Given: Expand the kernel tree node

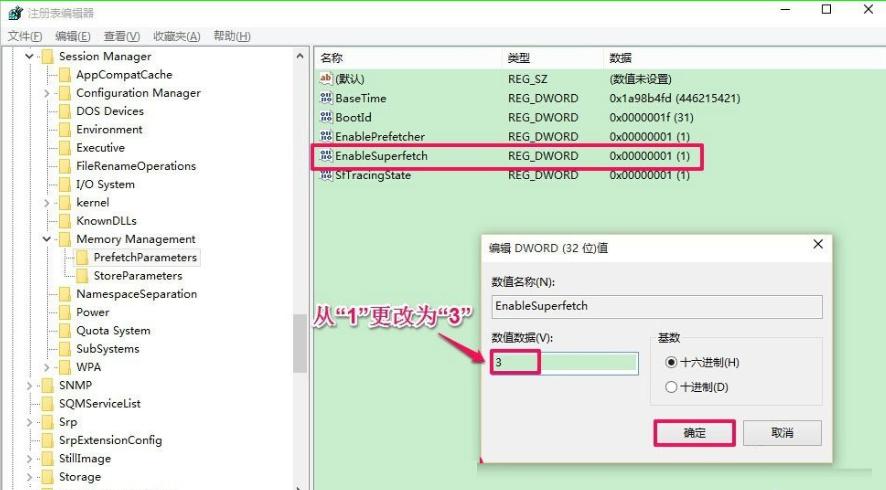Looking at the screenshot, I should pos(47,203).
